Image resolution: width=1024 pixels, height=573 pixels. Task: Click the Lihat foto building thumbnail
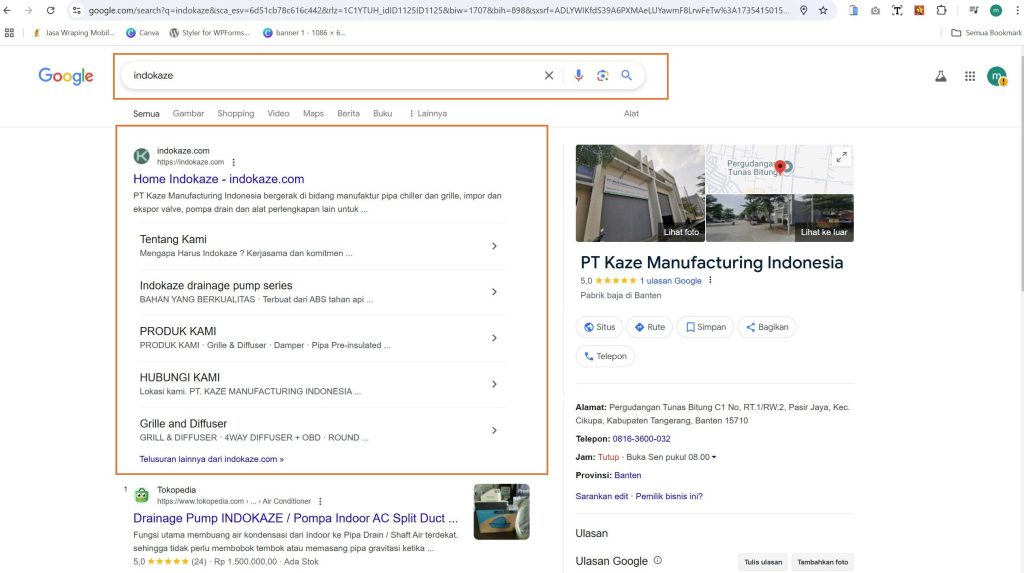click(x=640, y=193)
